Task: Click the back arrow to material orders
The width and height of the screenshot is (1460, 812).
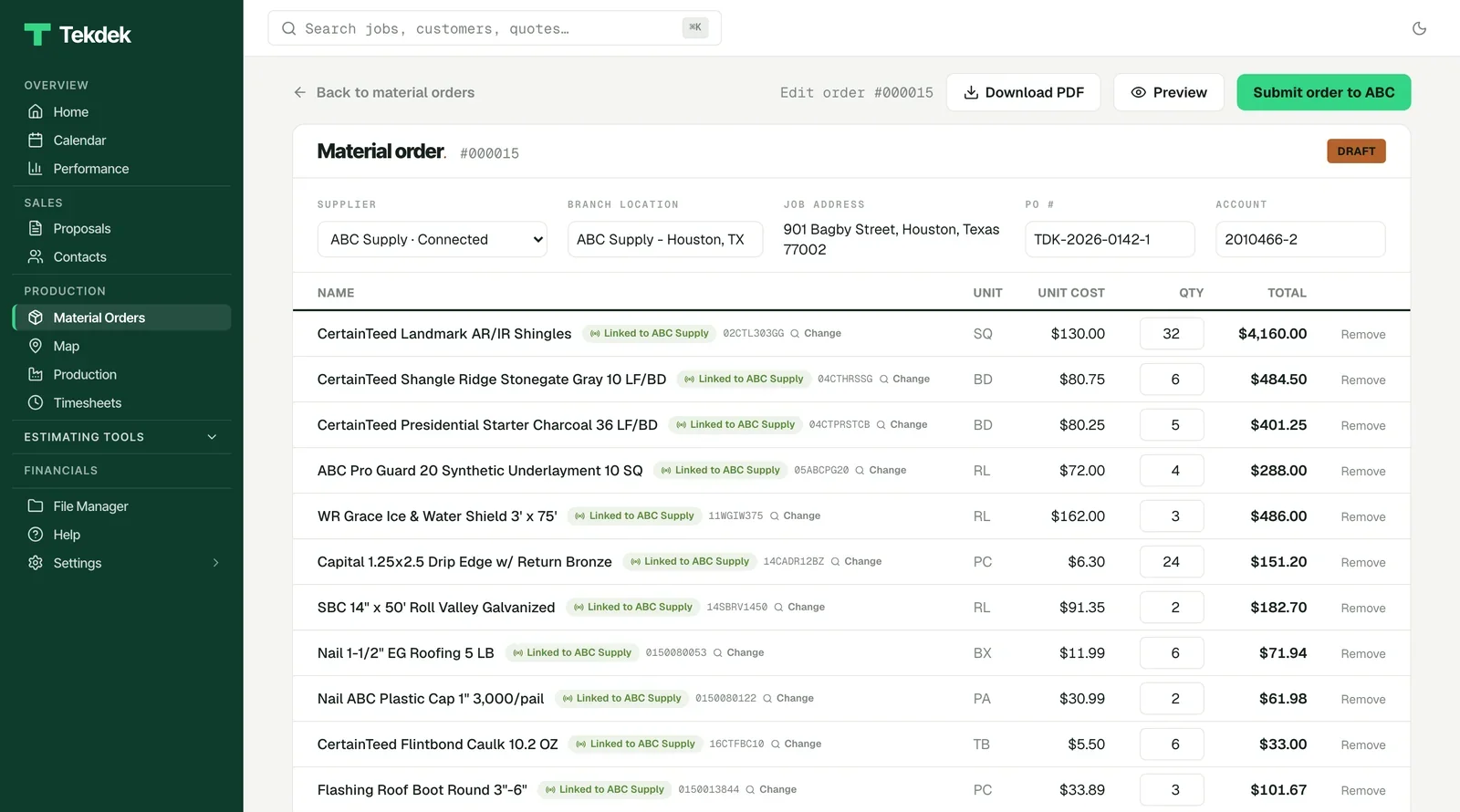Action: [x=299, y=92]
